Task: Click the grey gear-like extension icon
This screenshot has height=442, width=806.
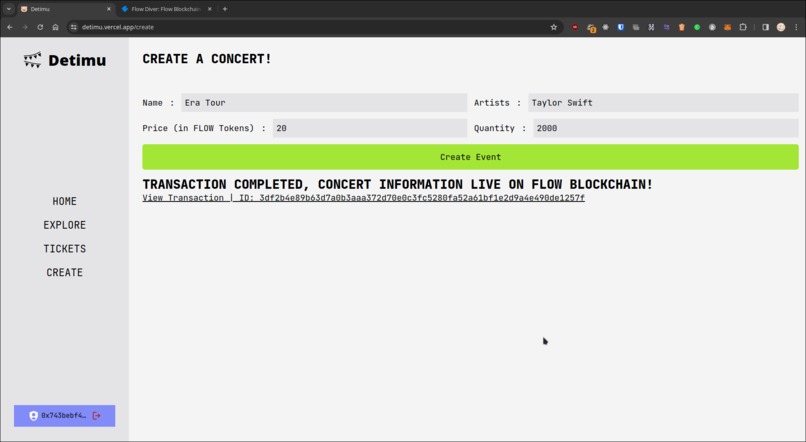Action: click(606, 27)
